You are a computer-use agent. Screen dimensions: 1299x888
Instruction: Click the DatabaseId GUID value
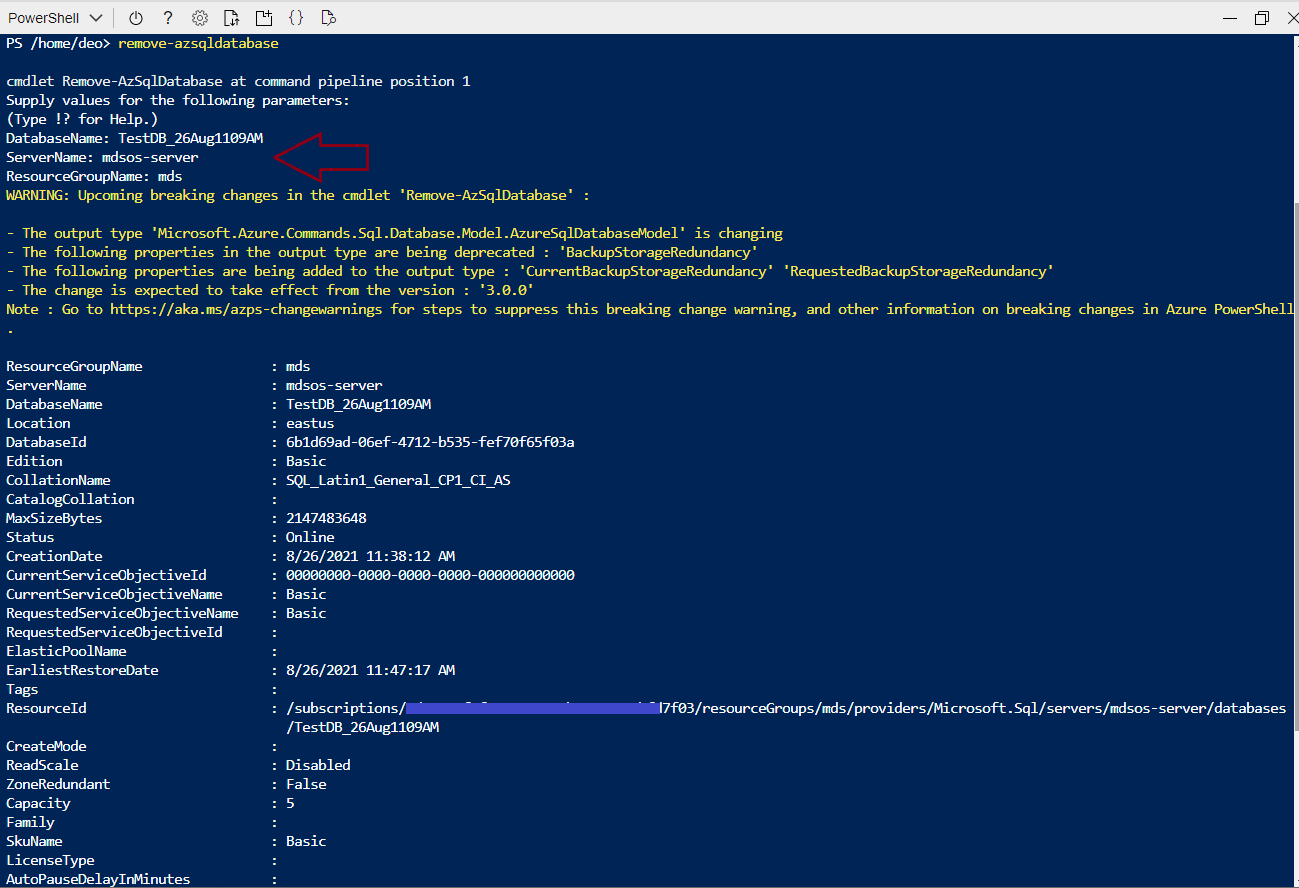[430, 442]
